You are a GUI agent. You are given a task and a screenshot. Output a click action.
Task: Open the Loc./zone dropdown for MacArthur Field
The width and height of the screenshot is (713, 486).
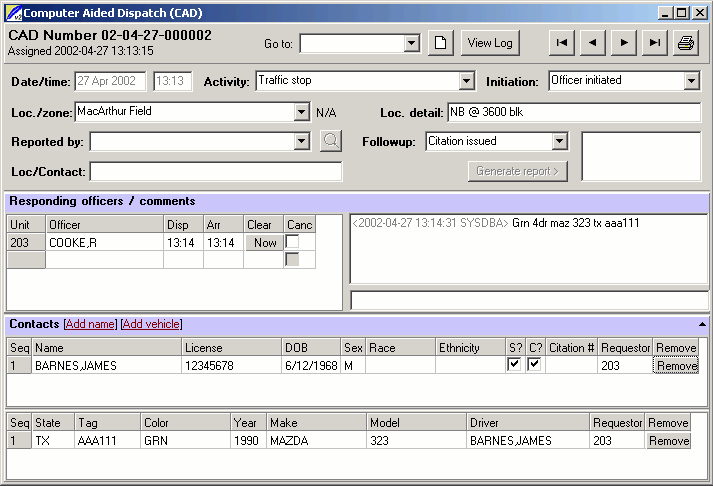301,112
